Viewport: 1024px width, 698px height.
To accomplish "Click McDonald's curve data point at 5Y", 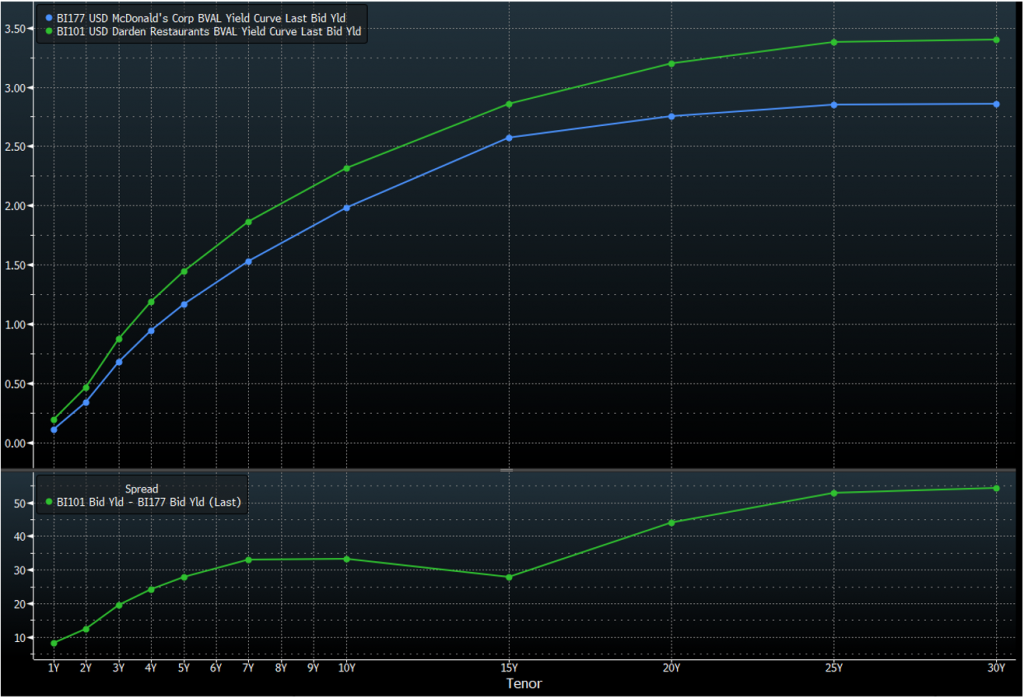I will pos(184,304).
